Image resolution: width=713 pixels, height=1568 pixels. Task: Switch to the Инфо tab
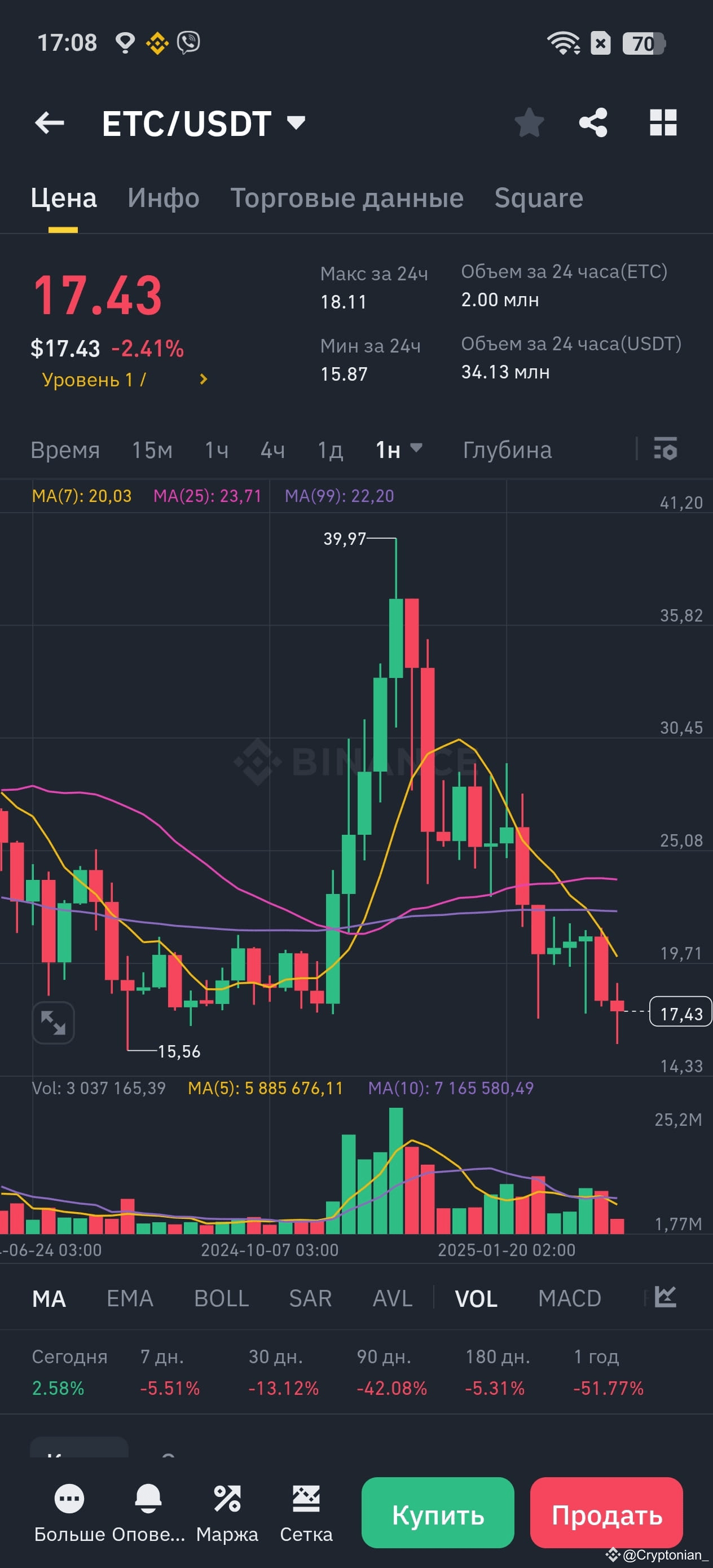click(x=163, y=199)
